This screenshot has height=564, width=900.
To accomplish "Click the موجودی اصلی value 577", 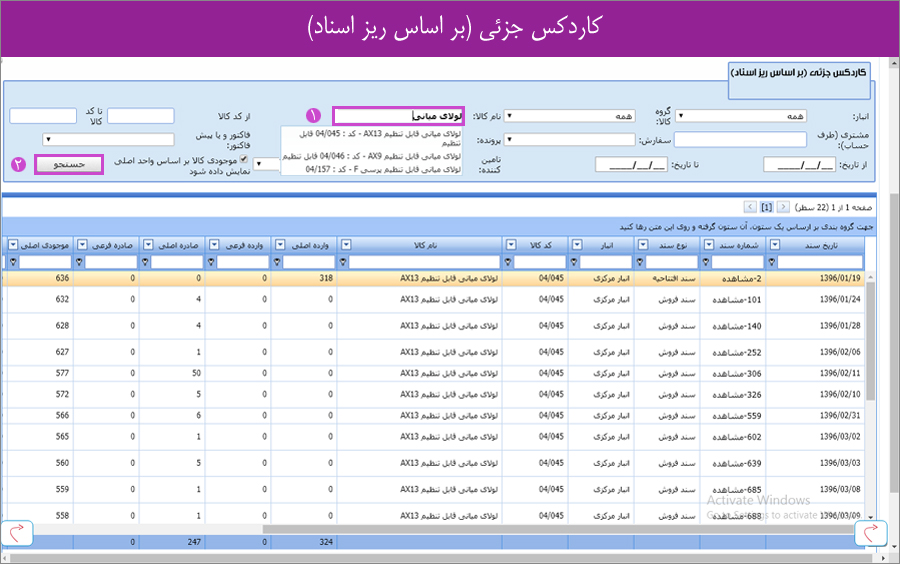I will (62, 374).
